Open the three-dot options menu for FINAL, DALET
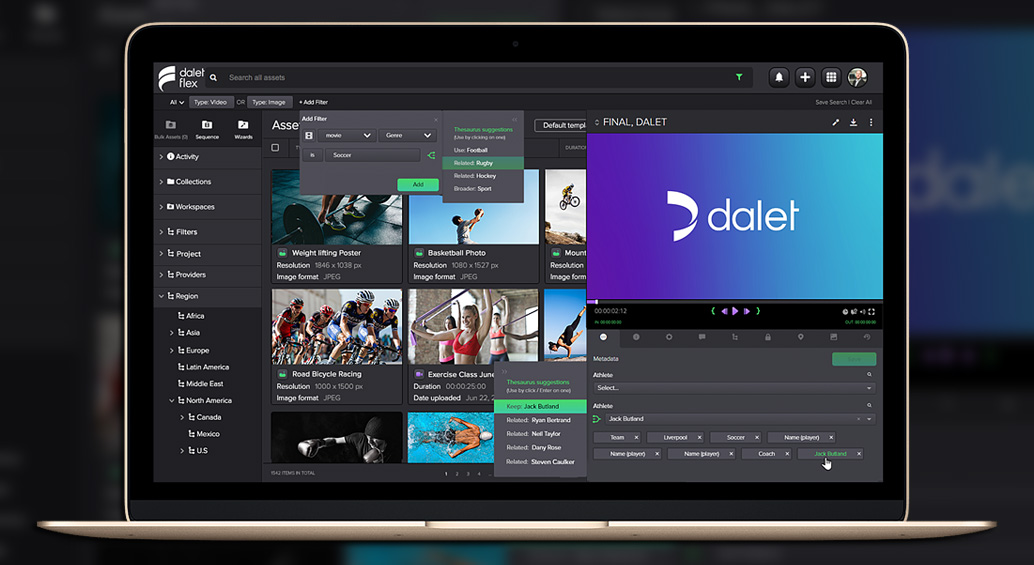The width and height of the screenshot is (1034, 565). click(871, 123)
